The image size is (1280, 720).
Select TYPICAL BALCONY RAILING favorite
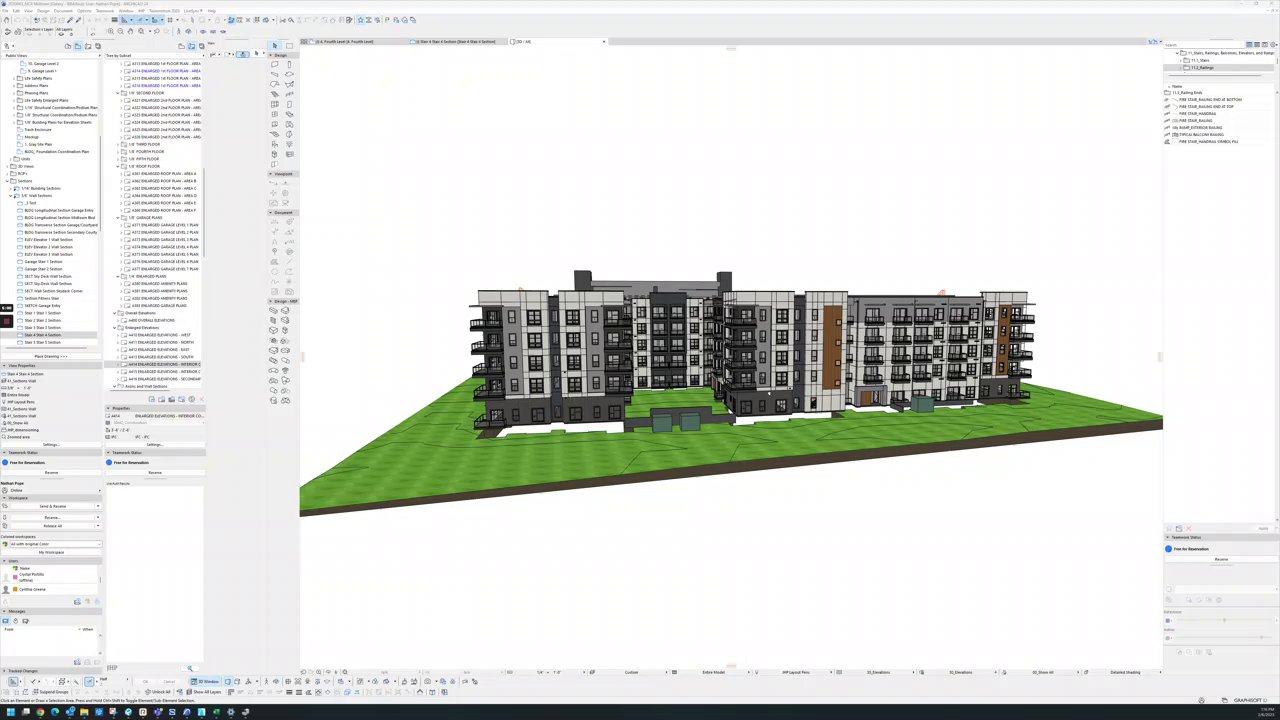point(1201,135)
